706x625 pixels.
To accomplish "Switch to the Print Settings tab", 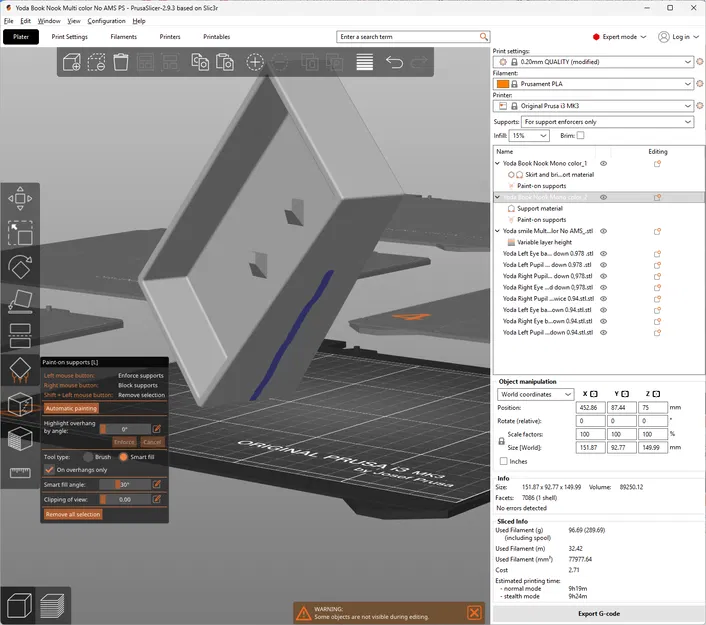I will tap(69, 37).
